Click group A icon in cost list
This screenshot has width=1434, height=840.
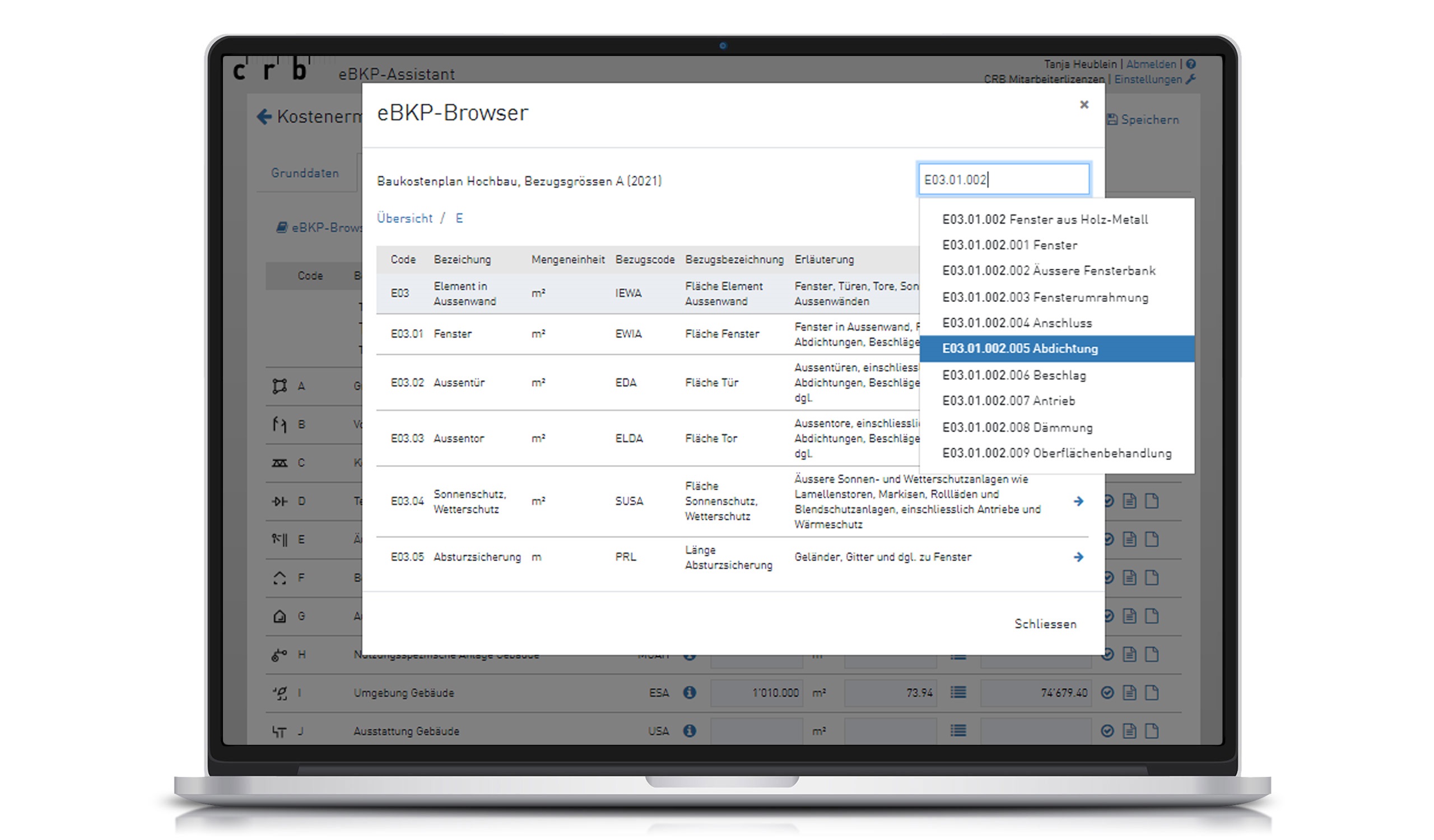tap(280, 386)
